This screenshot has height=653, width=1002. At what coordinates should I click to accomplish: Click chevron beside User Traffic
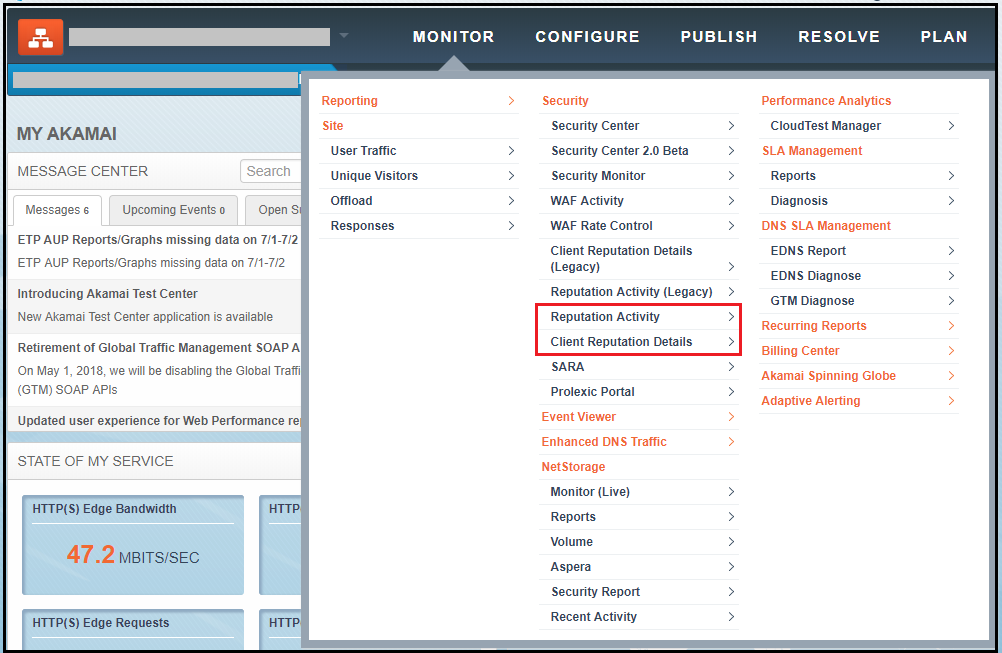pyautogui.click(x=511, y=151)
